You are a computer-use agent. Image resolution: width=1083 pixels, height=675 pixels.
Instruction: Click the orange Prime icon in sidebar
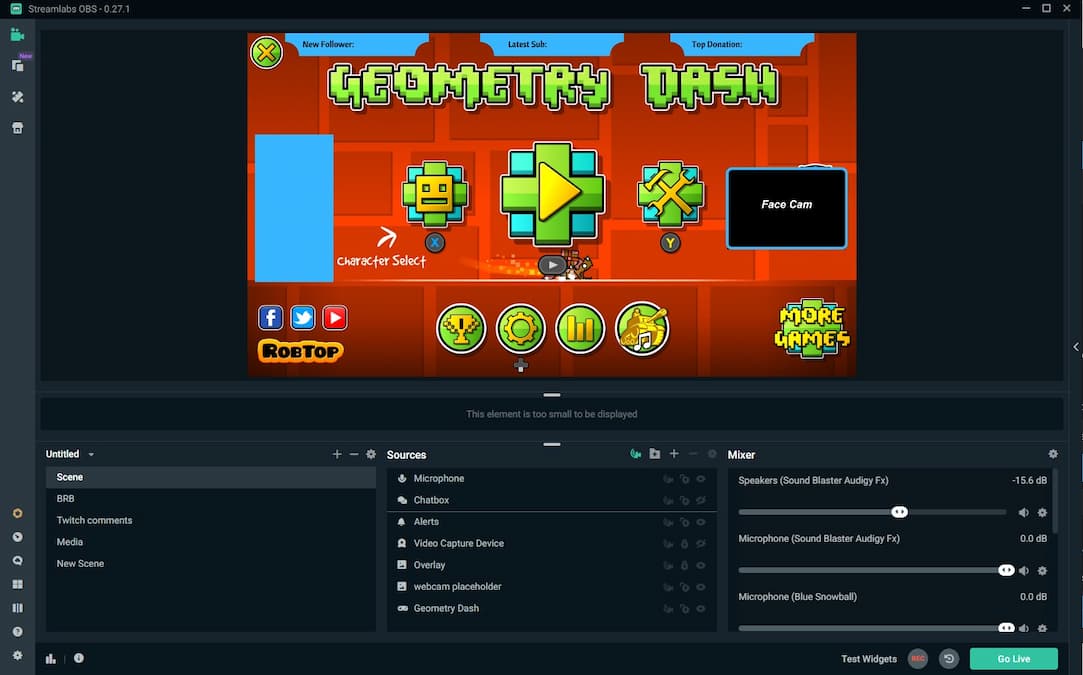point(17,513)
